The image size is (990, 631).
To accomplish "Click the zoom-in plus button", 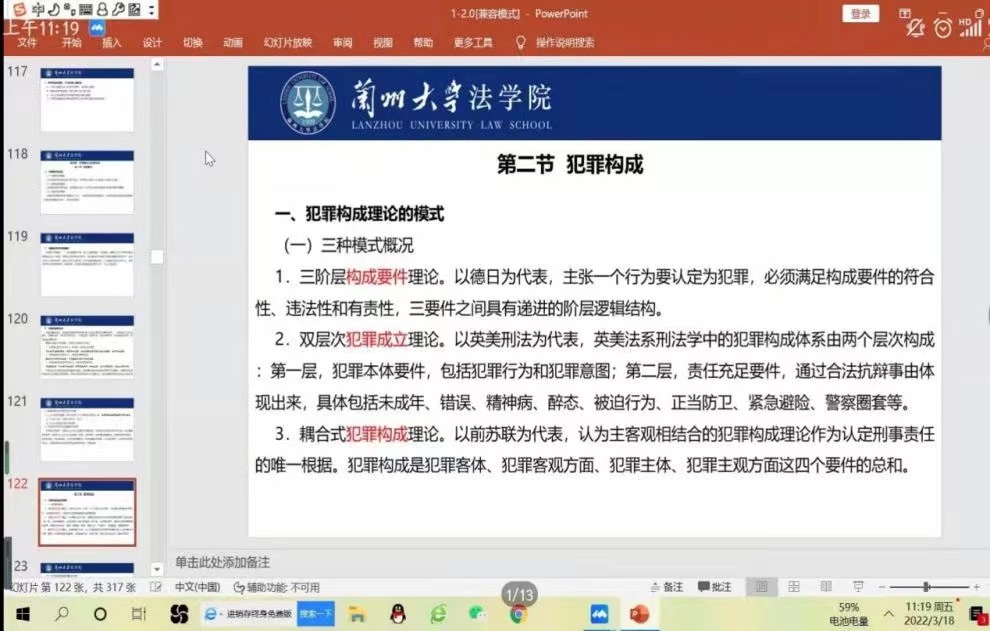I will [x=977, y=587].
